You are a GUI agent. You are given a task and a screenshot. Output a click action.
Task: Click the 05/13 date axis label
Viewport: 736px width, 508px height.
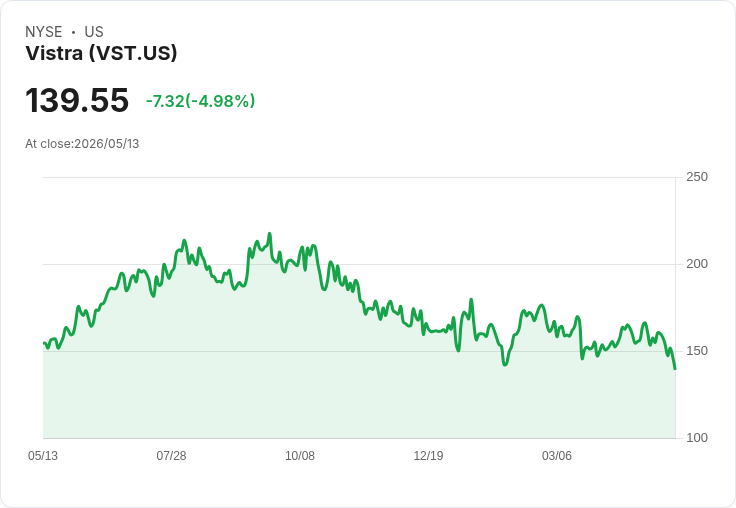click(x=43, y=456)
